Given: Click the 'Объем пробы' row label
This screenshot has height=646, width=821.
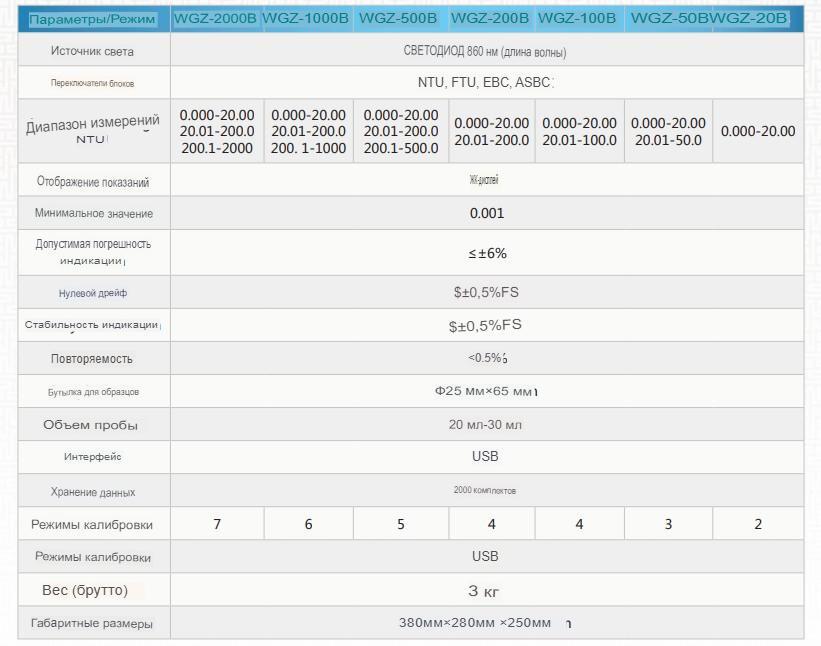Looking at the screenshot, I should click(x=90, y=425).
